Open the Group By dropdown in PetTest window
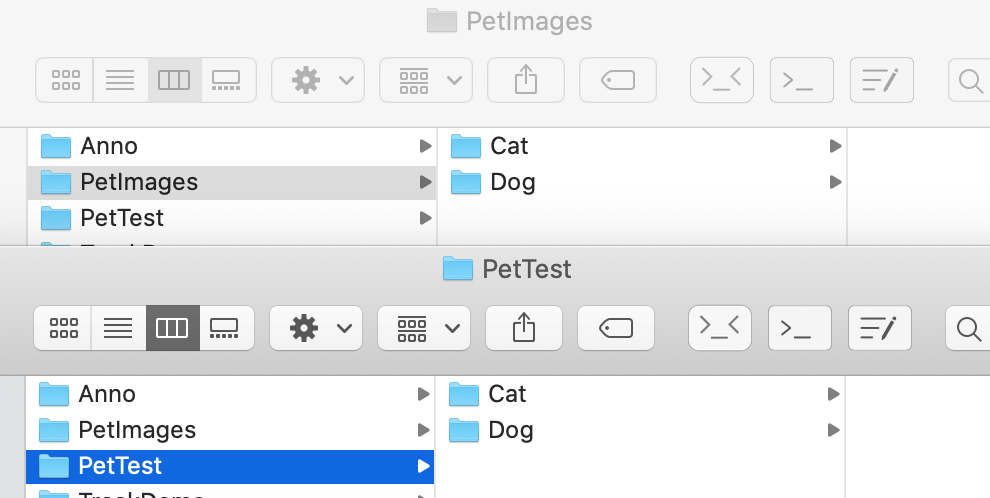990x498 pixels. click(423, 328)
